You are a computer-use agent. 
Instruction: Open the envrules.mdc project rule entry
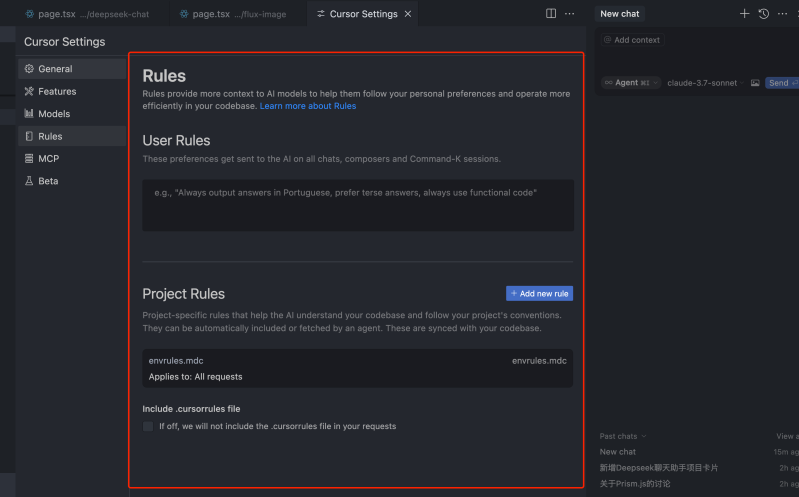[358, 368]
